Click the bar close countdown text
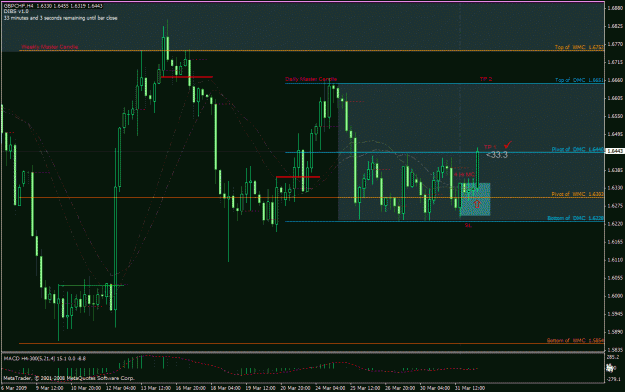This screenshot has width=625, height=392. [60, 18]
